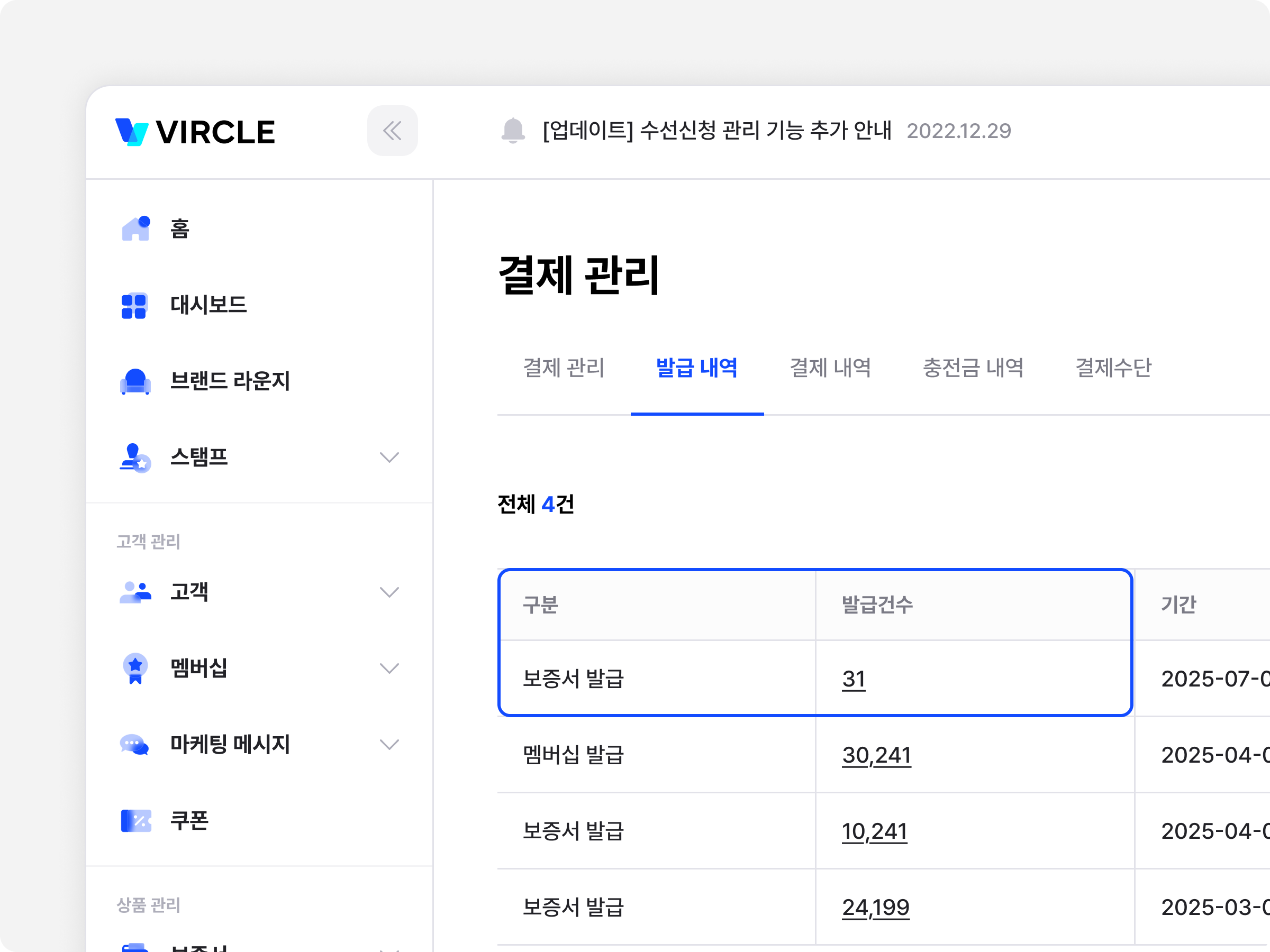This screenshot has width=1270, height=952.
Task: Open the 충전금 내역 tab
Action: [x=973, y=368]
